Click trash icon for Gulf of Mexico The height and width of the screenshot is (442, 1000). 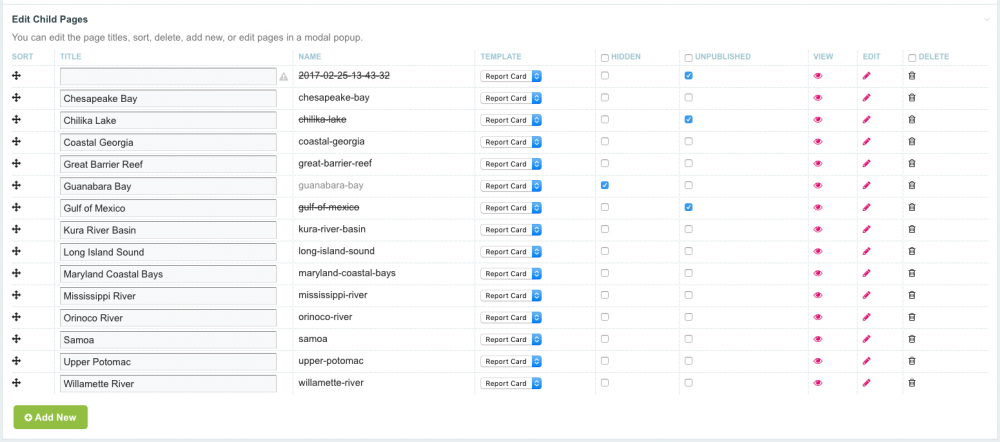tap(911, 208)
